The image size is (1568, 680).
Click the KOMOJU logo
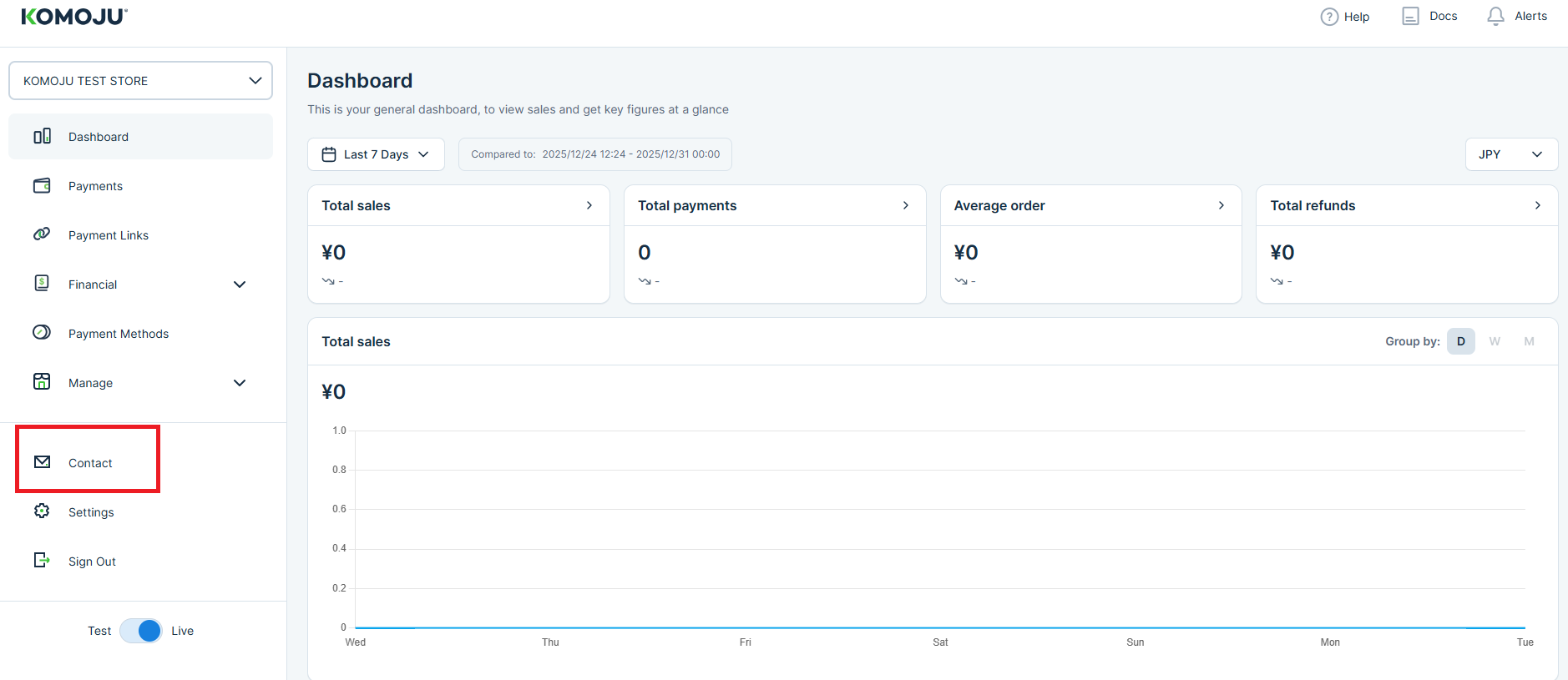coord(74,17)
